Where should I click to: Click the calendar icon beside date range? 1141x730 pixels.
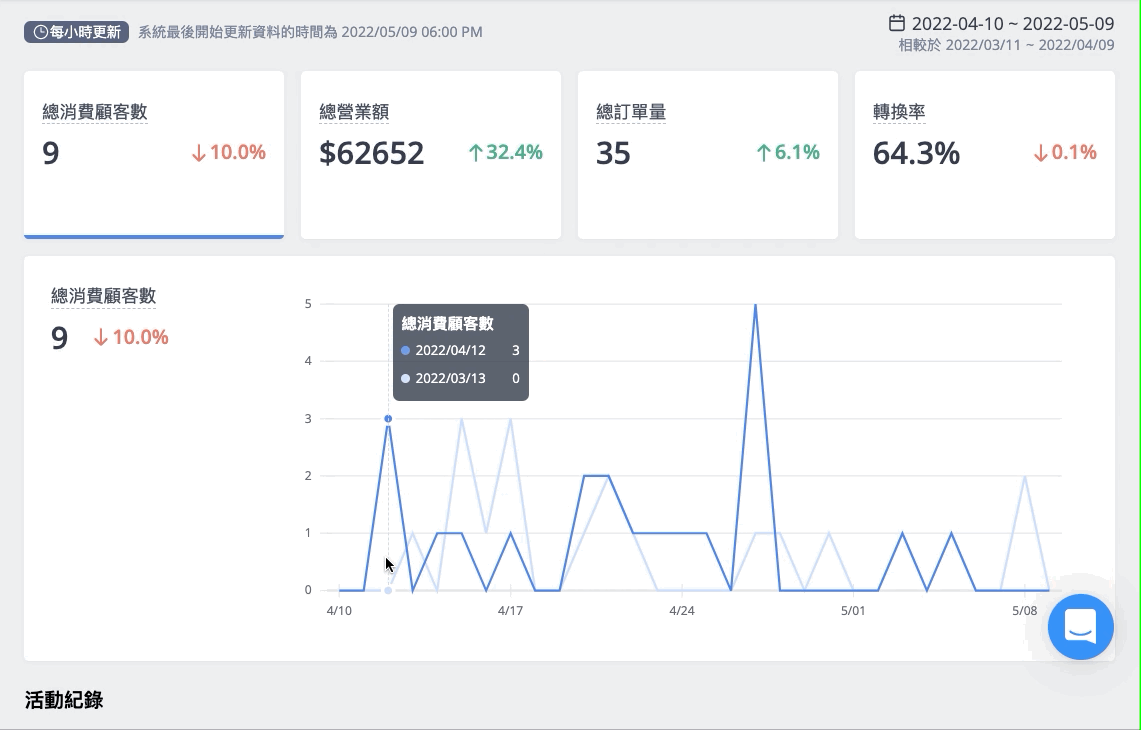tap(896, 23)
